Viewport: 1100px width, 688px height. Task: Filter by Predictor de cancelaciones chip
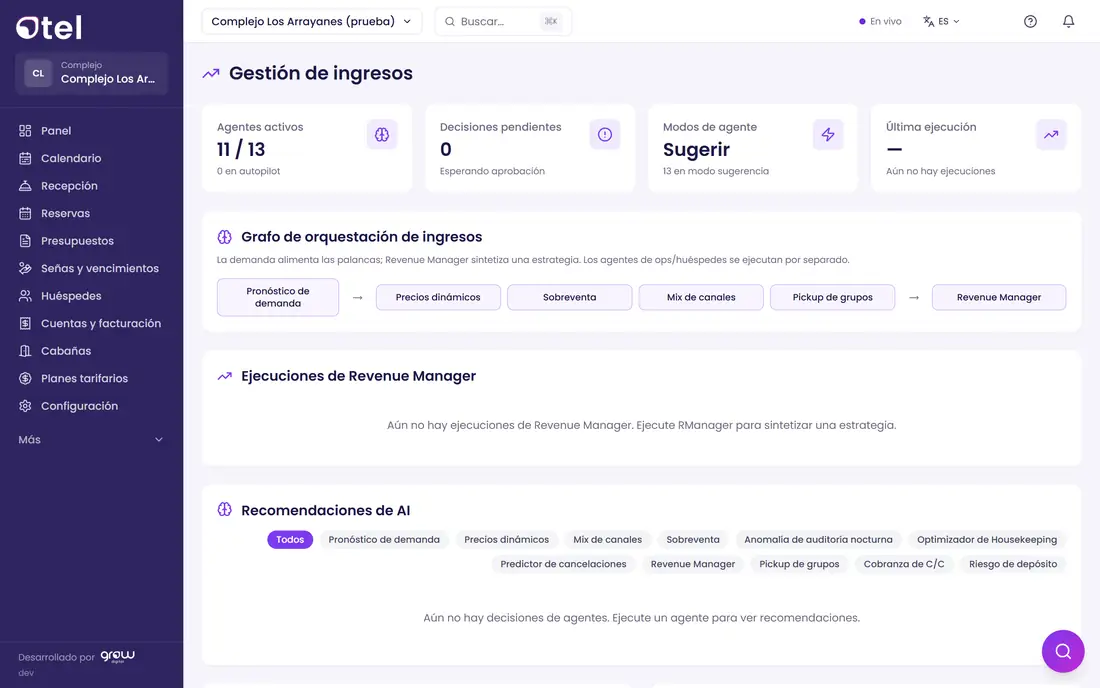pos(563,564)
